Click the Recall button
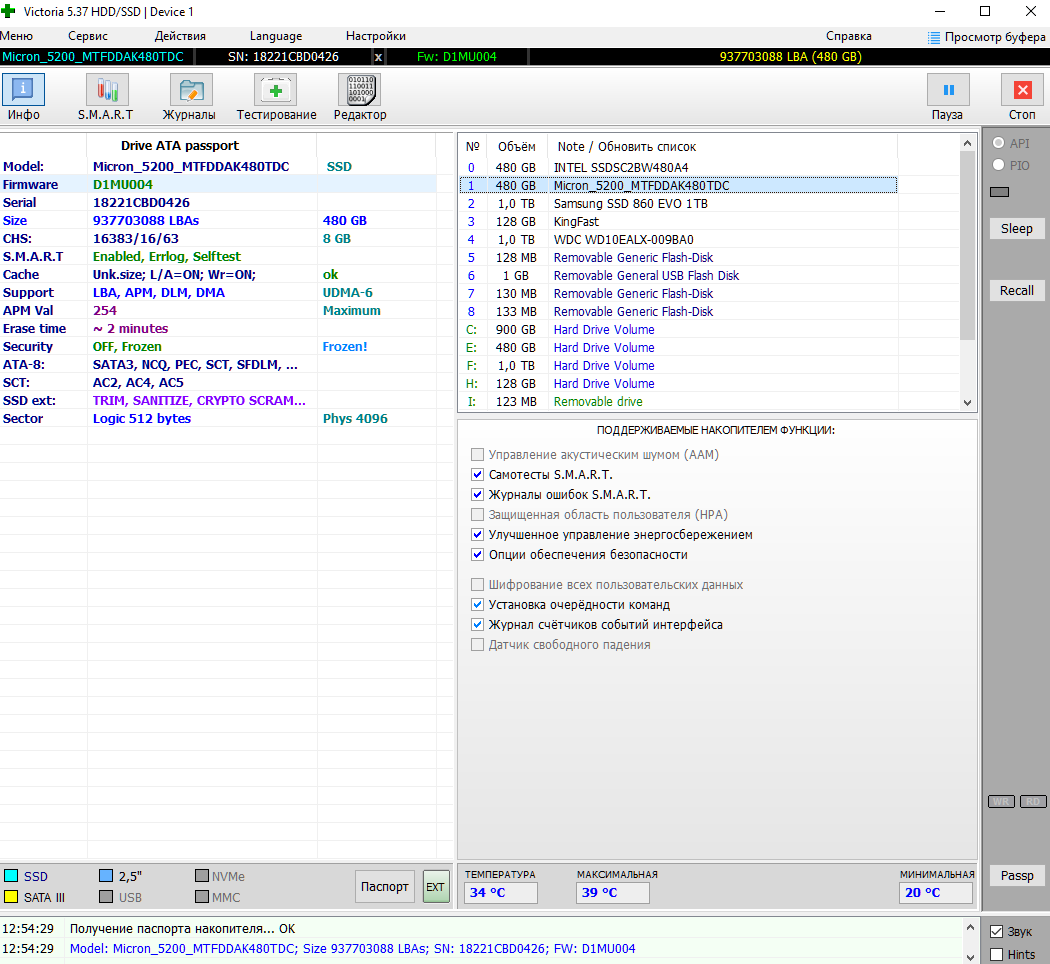This screenshot has height=964, width=1050. click(x=1017, y=291)
